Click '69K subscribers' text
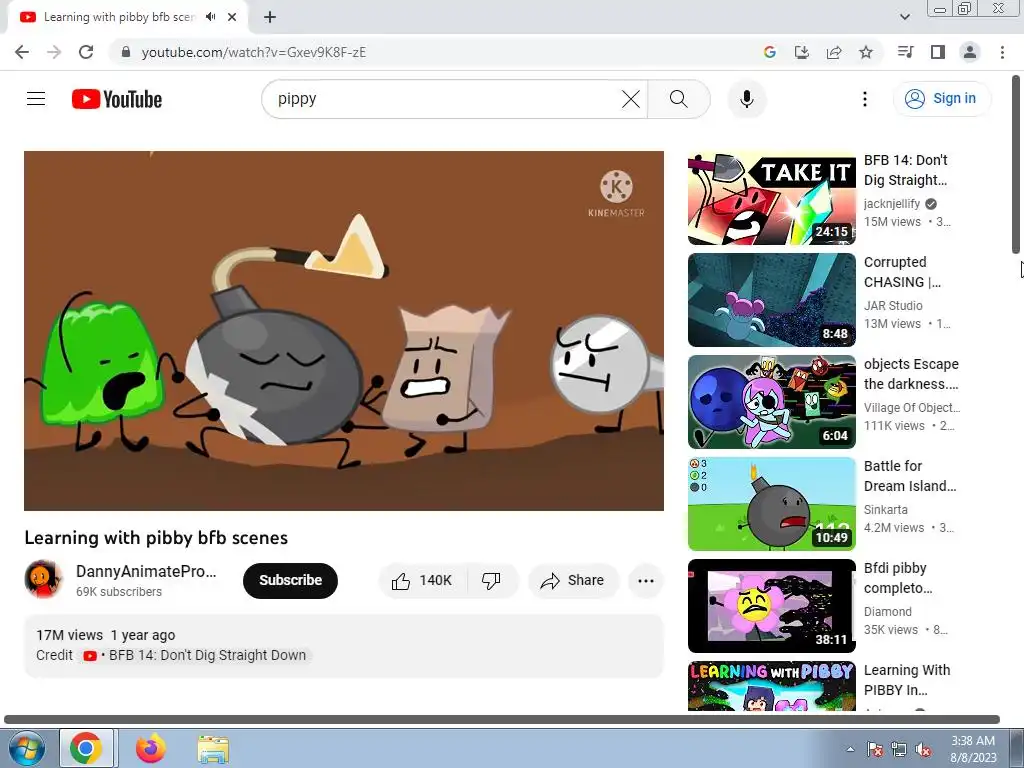Image resolution: width=1024 pixels, height=768 pixels. (x=119, y=592)
